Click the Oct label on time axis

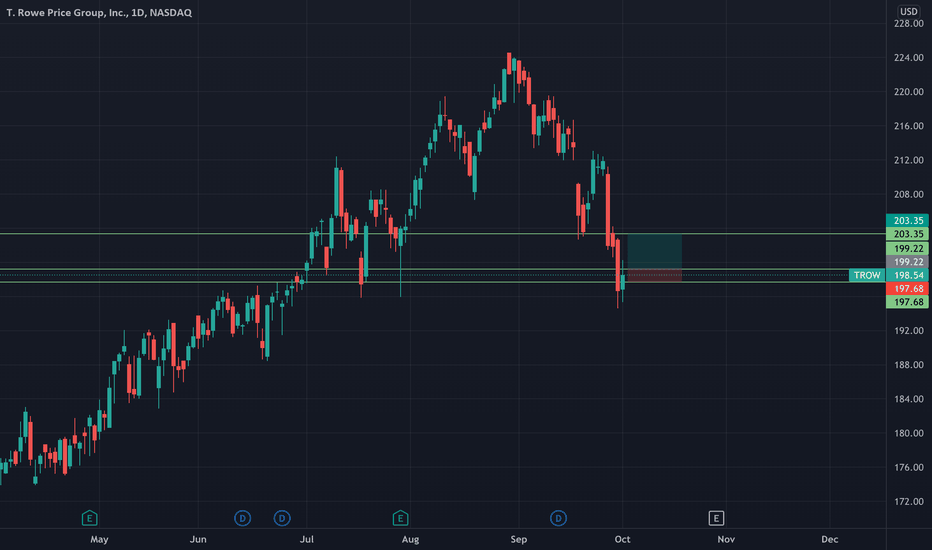click(x=622, y=540)
